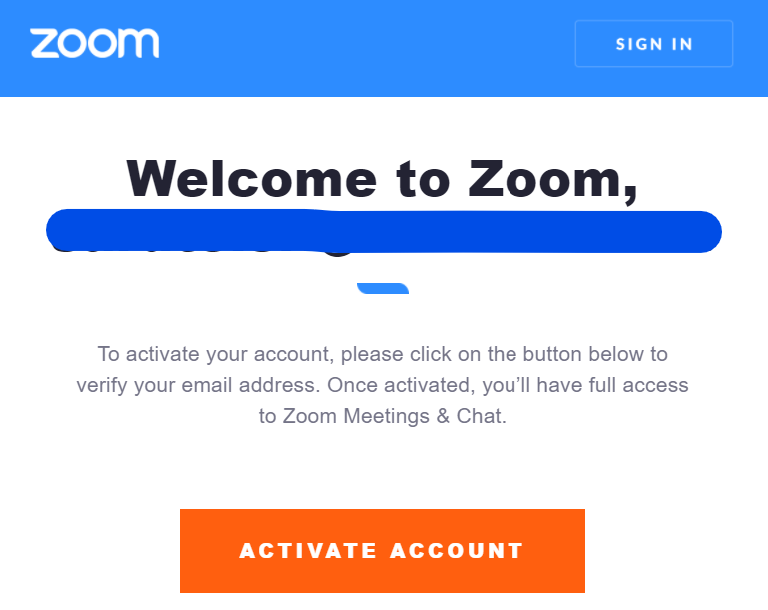
Task: Open the SIGN IN button
Action: (653, 44)
